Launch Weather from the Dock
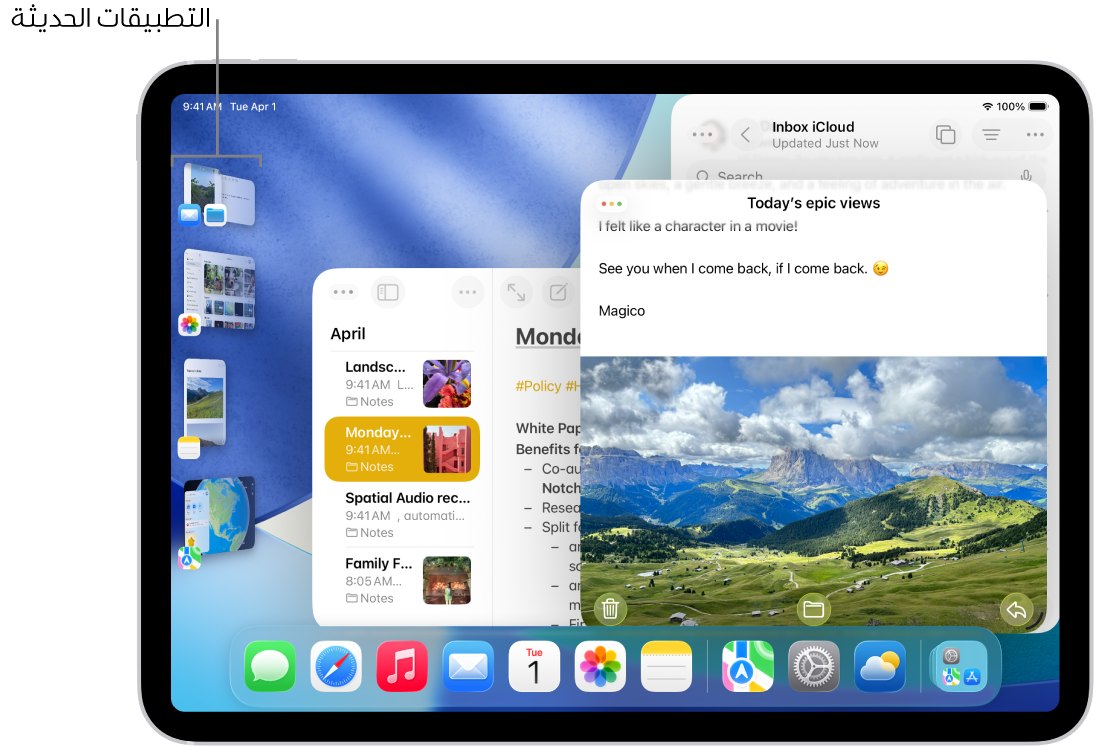Screen dimensions: 1096x747 pos(880,666)
